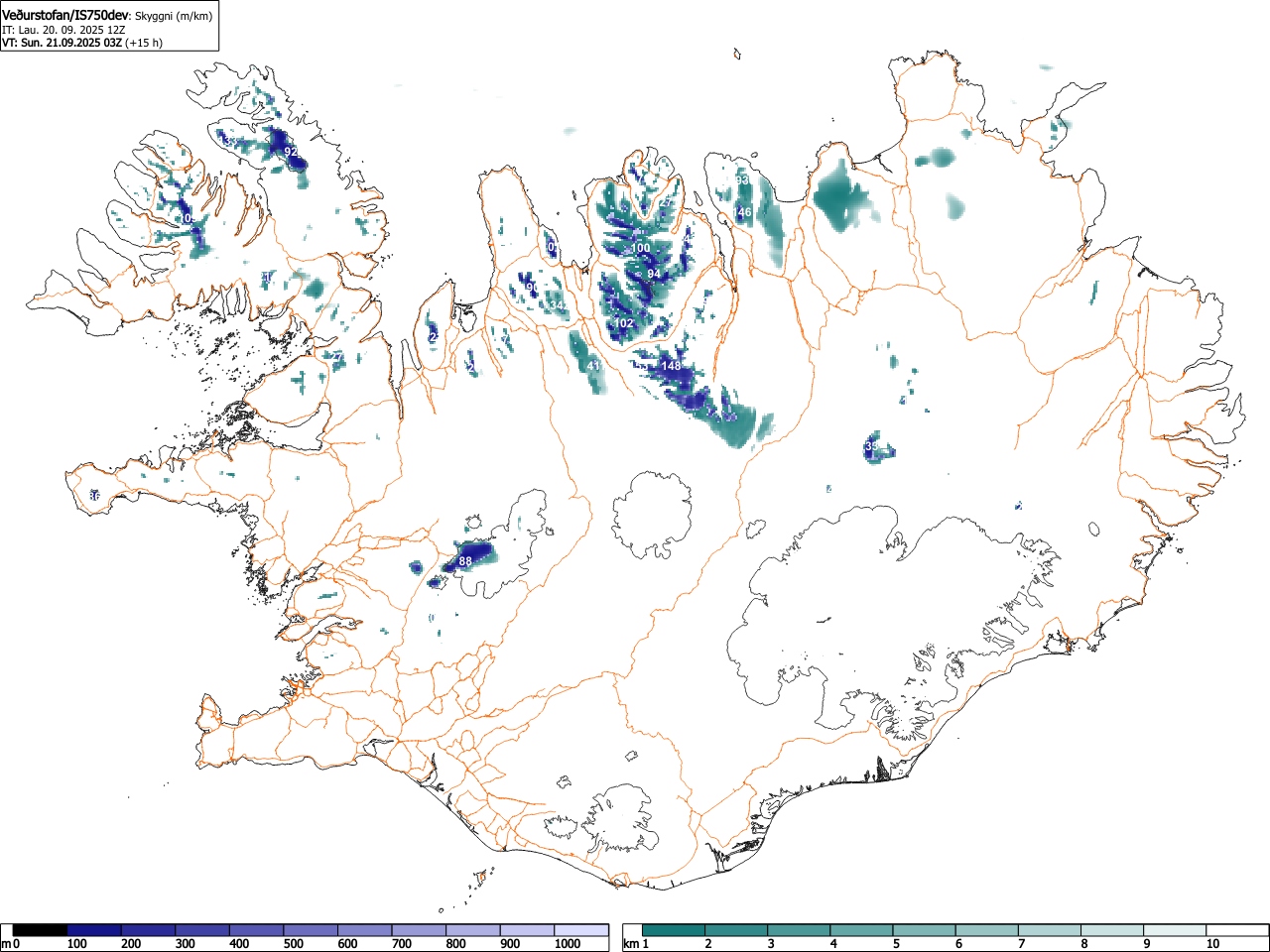The width and height of the screenshot is (1270, 952).
Task: Click the 'km' unit label on the legend
Action: 631,944
